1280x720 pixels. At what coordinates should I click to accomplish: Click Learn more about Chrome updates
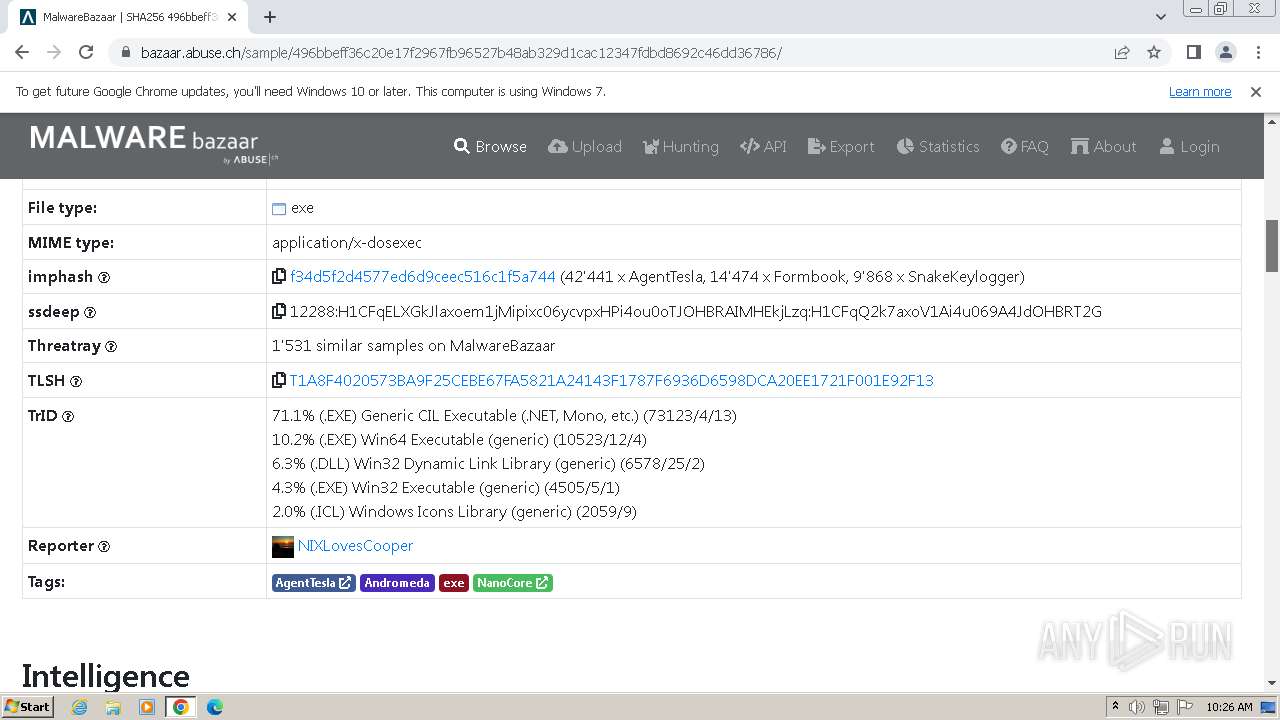(1200, 91)
